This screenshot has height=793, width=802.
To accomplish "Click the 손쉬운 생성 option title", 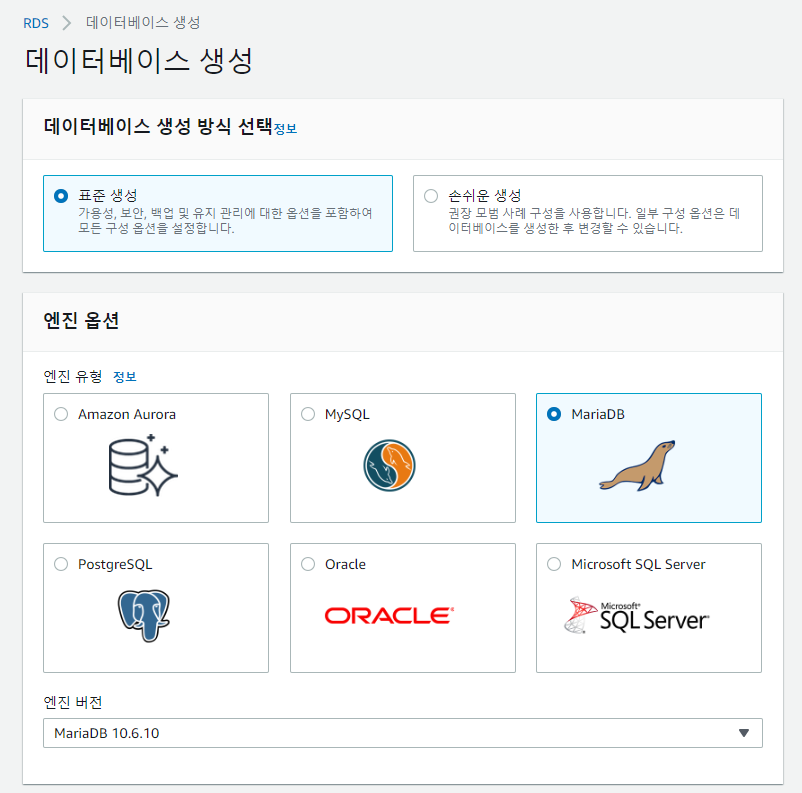I will (484, 195).
